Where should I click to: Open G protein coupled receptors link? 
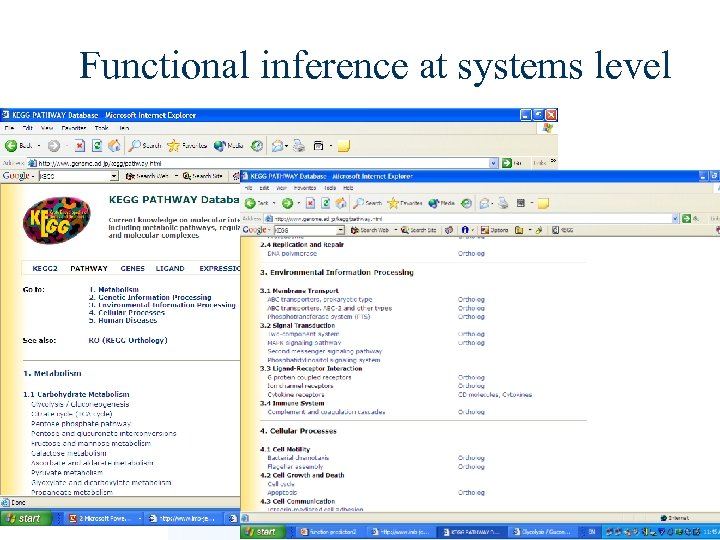coord(309,377)
